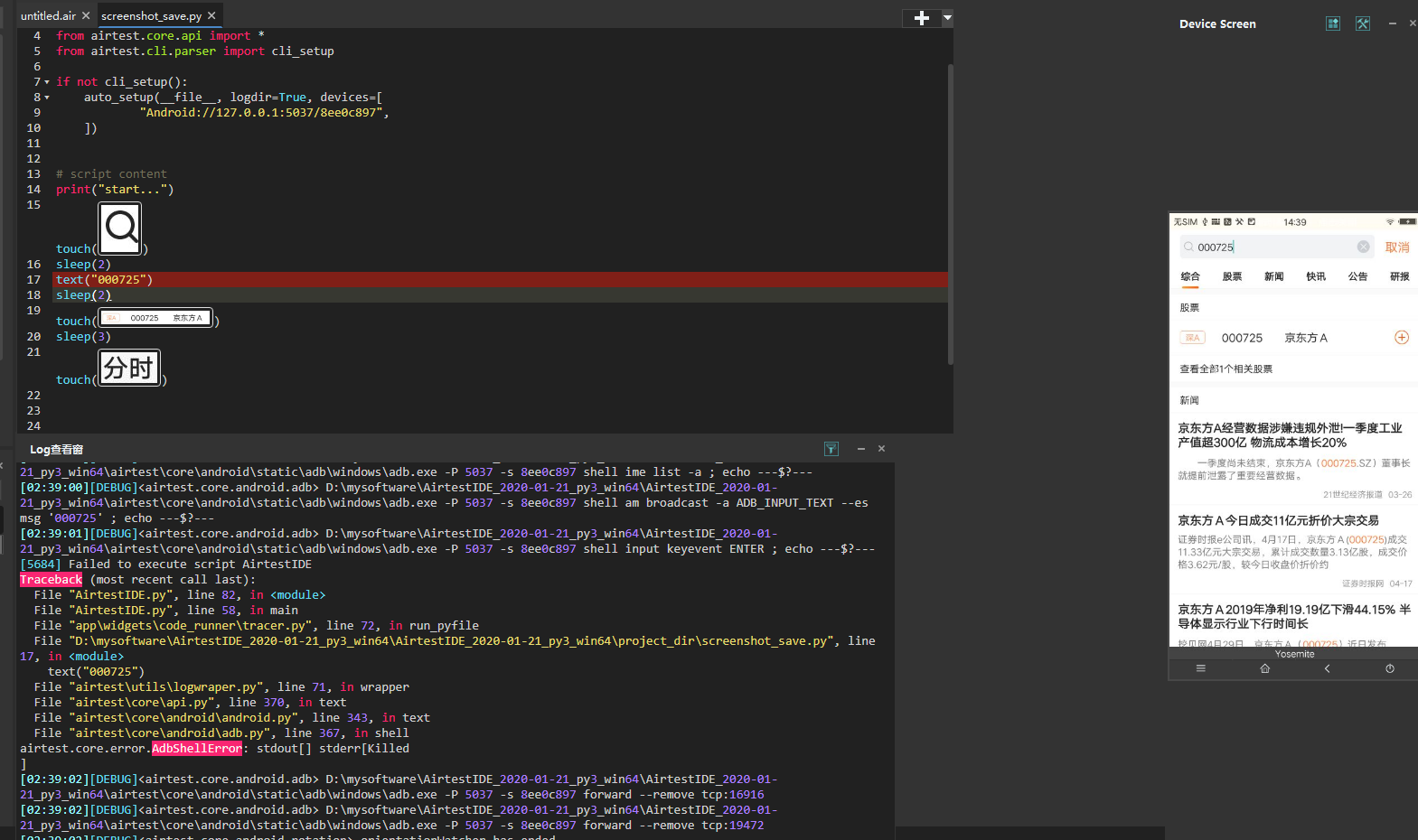Image resolution: width=1418 pixels, height=840 pixels.
Task: Tap the device menu navigation button
Action: click(x=1200, y=668)
